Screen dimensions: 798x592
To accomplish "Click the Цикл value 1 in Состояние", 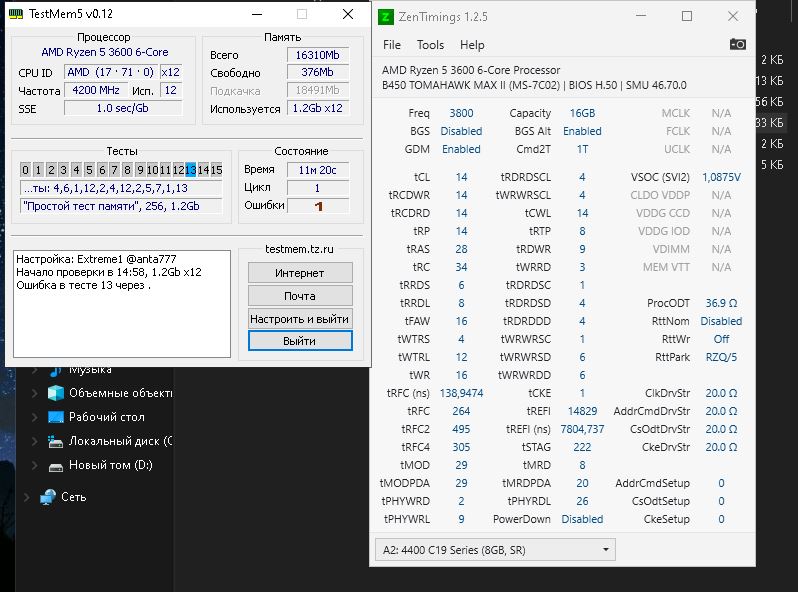I will (x=318, y=188).
